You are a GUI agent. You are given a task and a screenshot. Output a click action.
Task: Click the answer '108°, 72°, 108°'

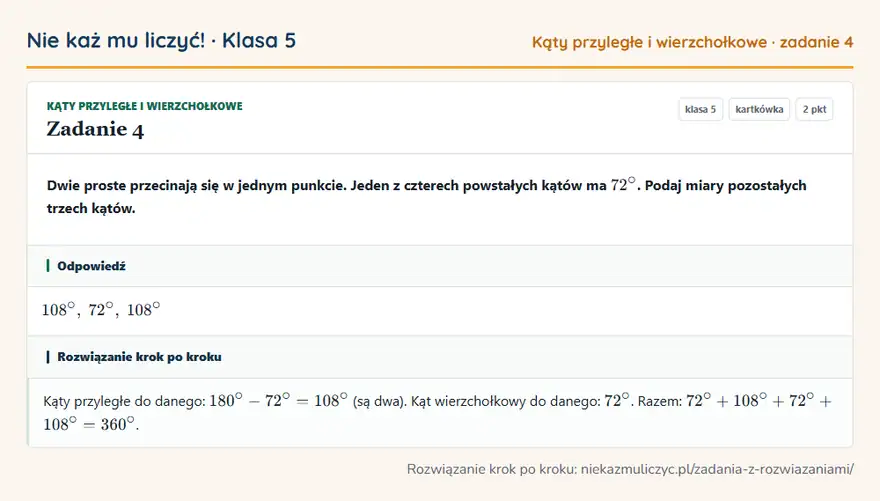101,310
